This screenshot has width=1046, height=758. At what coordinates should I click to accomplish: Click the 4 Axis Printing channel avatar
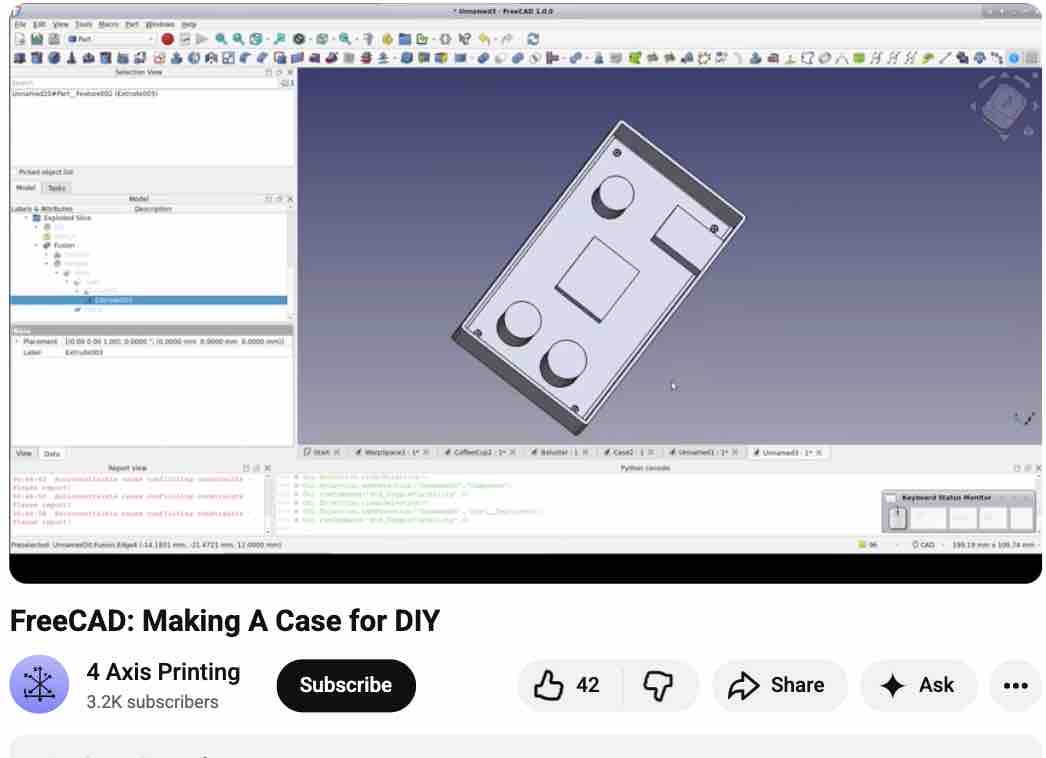[39, 685]
